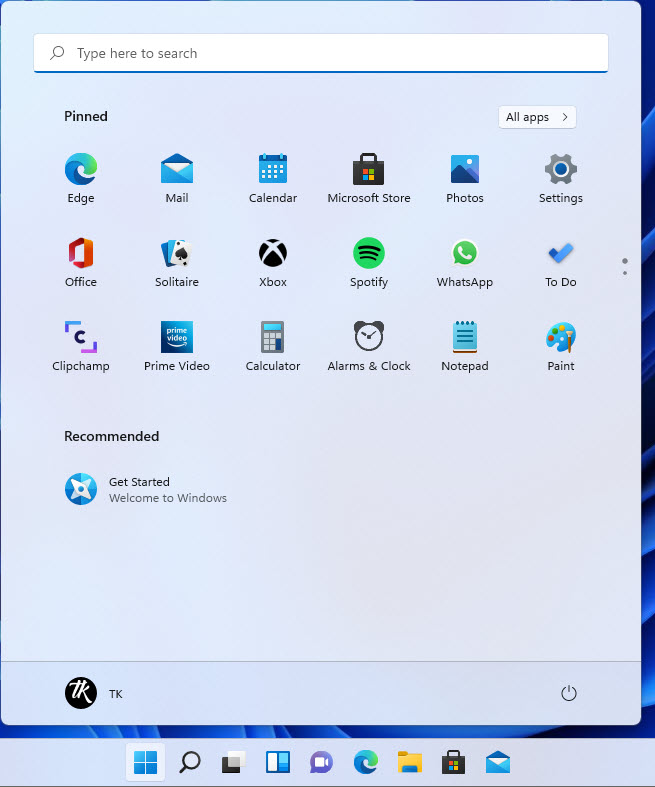Open the Widgets panel from taskbar
655x787 pixels.
[x=278, y=762]
